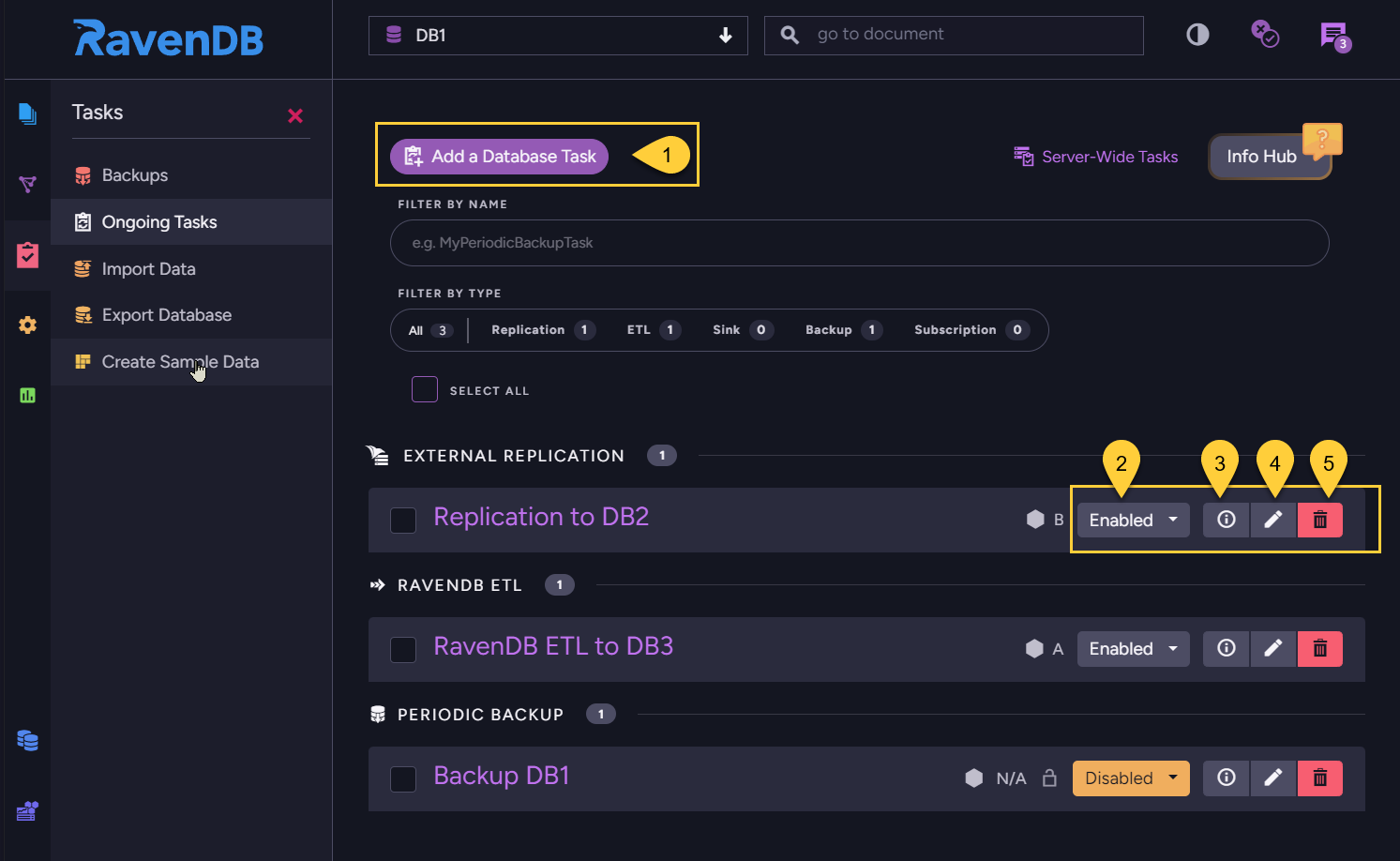This screenshot has width=1400, height=861.
Task: Show details for Backup DB1 task
Action: point(1226,778)
